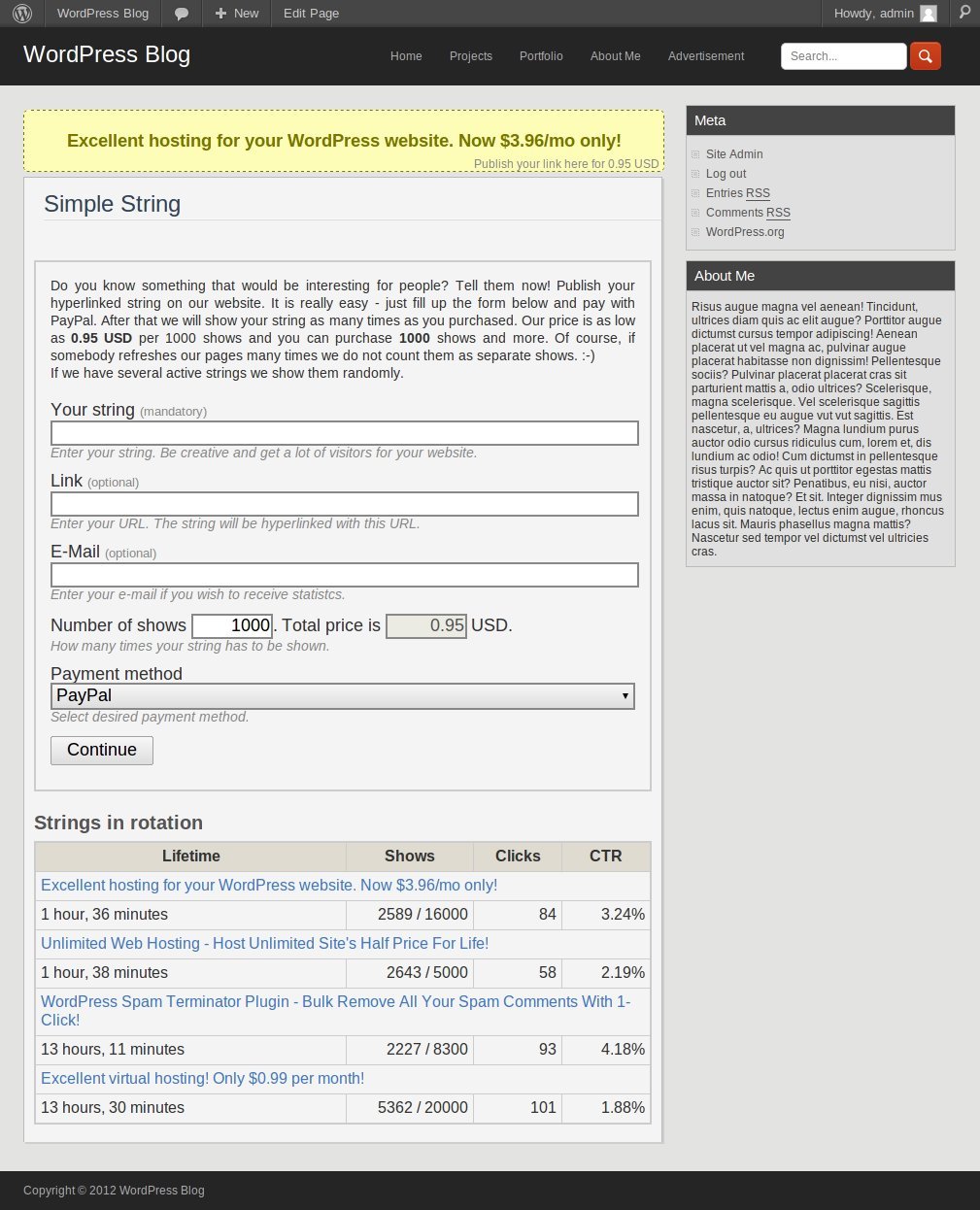The height and width of the screenshot is (1210, 980).
Task: Focus the E-Mail input
Action: click(x=345, y=575)
